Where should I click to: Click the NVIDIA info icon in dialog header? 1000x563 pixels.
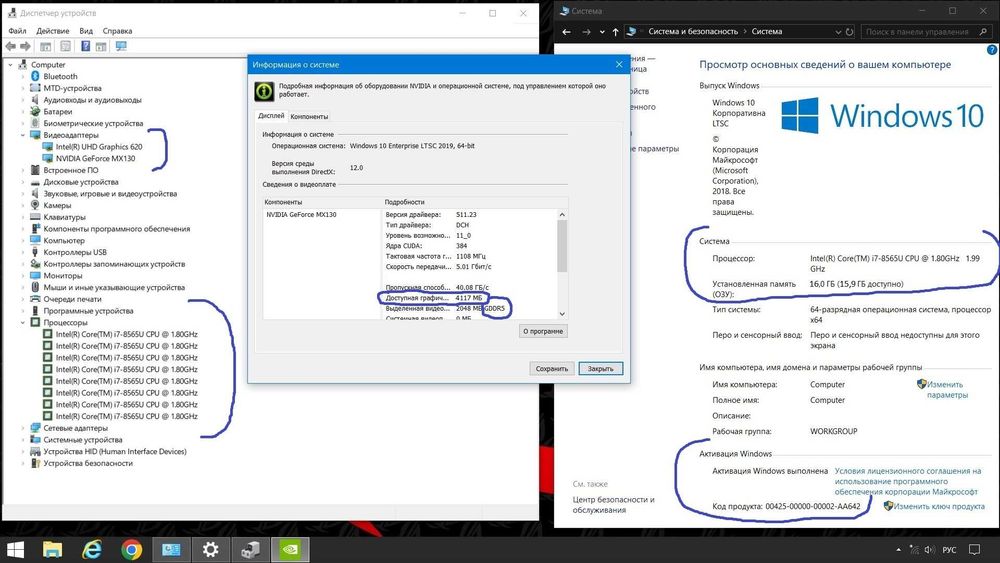pos(264,91)
